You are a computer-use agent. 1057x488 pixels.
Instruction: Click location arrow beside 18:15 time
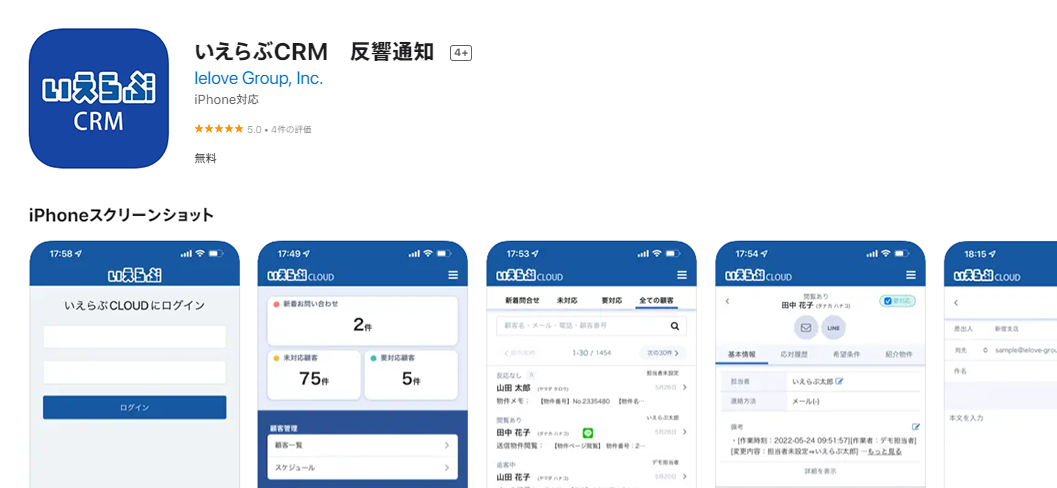click(992, 254)
